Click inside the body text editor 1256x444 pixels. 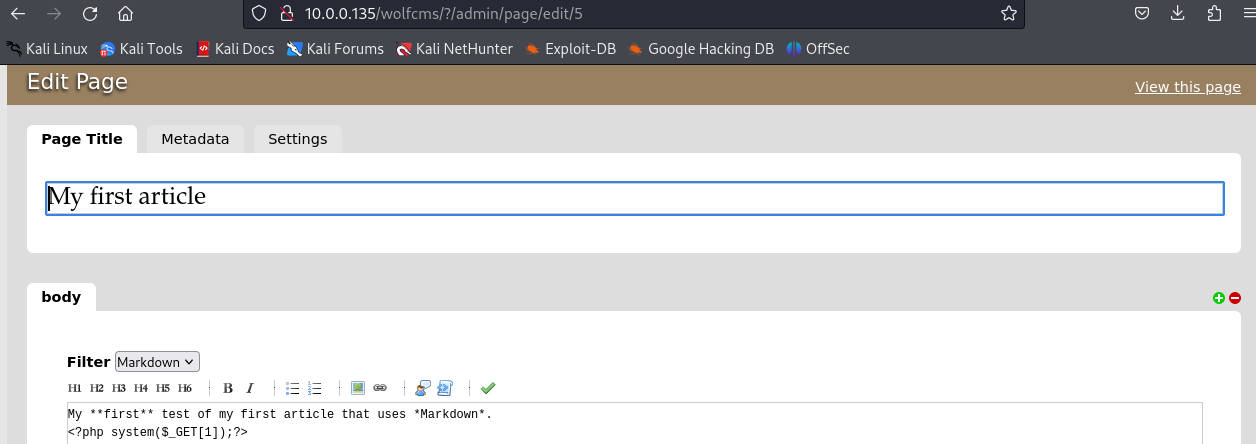pyautogui.click(x=634, y=424)
